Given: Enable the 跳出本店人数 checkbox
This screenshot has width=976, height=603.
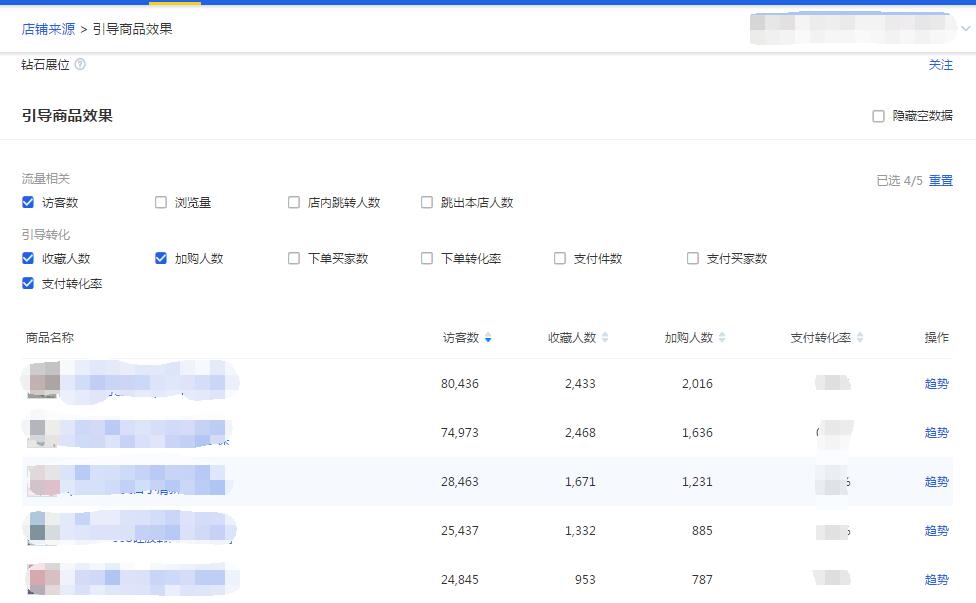Looking at the screenshot, I should [x=427, y=202].
